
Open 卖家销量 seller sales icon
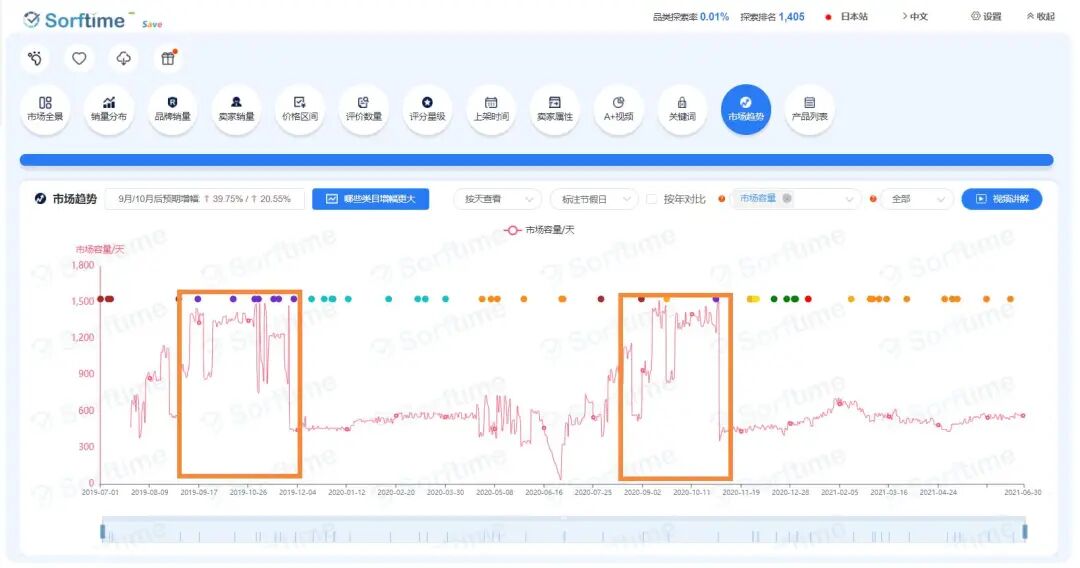[236, 109]
